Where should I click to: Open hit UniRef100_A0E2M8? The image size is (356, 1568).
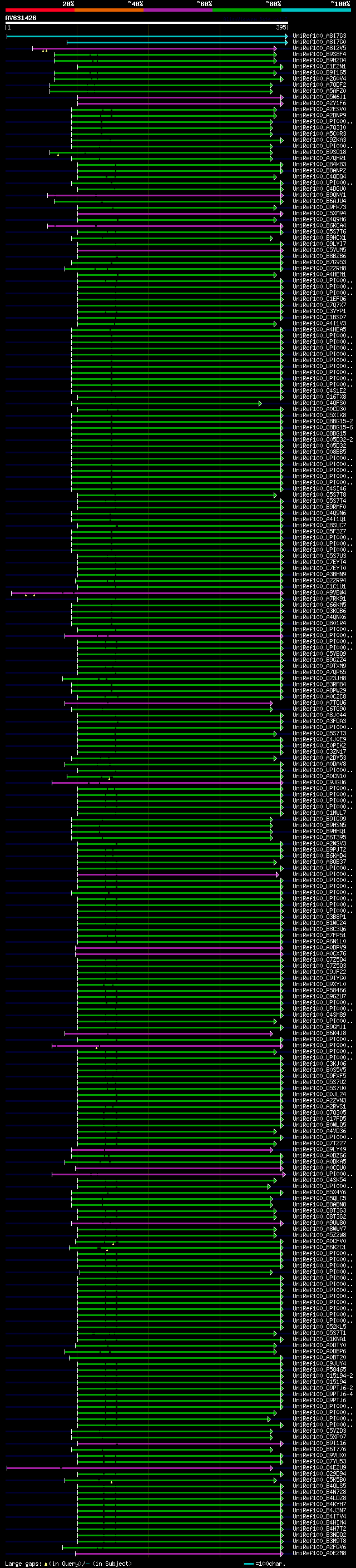coord(319,1553)
